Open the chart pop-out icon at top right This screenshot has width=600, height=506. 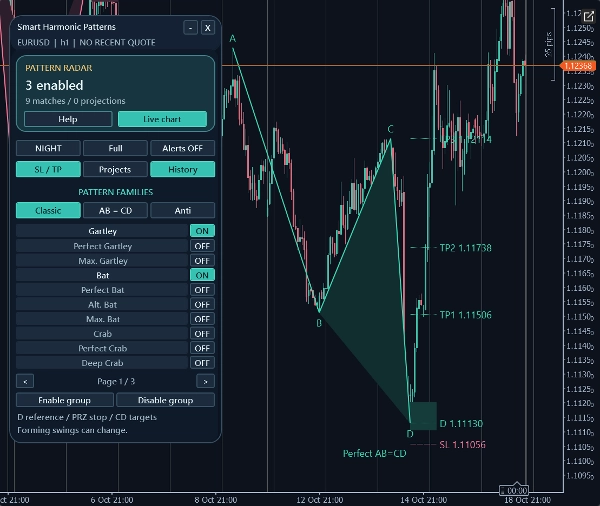click(x=589, y=16)
